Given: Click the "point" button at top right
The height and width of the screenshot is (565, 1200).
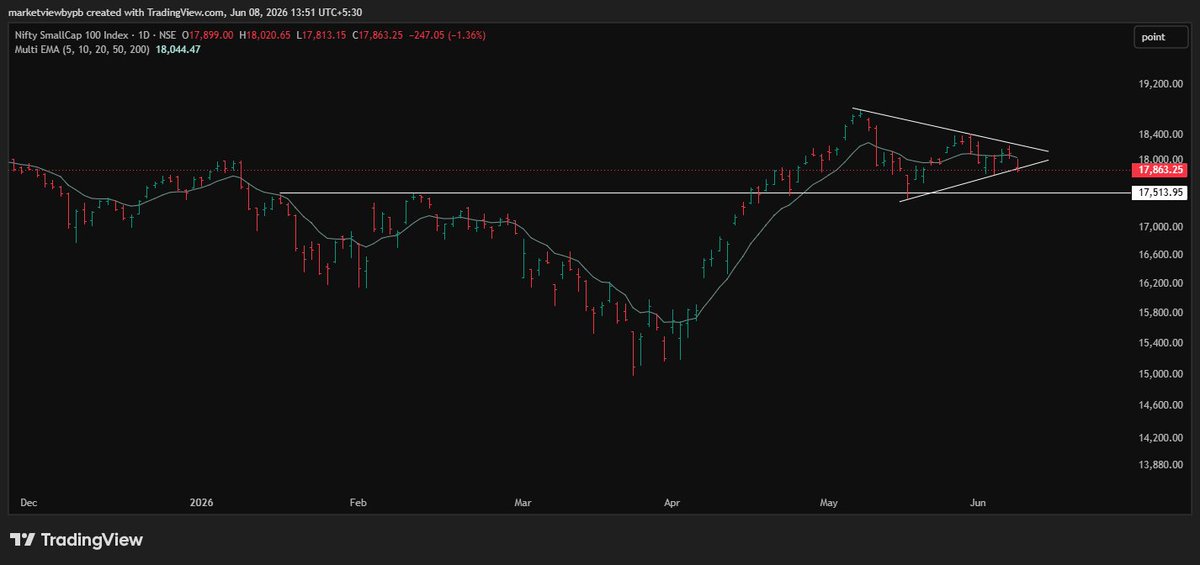Looking at the screenshot, I should point(1160,37).
